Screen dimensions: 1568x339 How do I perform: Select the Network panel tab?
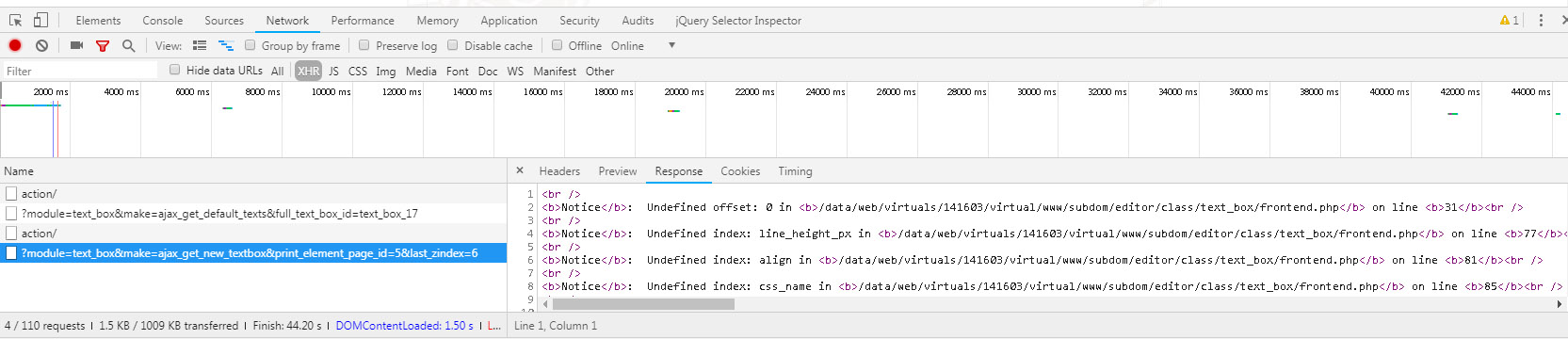[287, 20]
